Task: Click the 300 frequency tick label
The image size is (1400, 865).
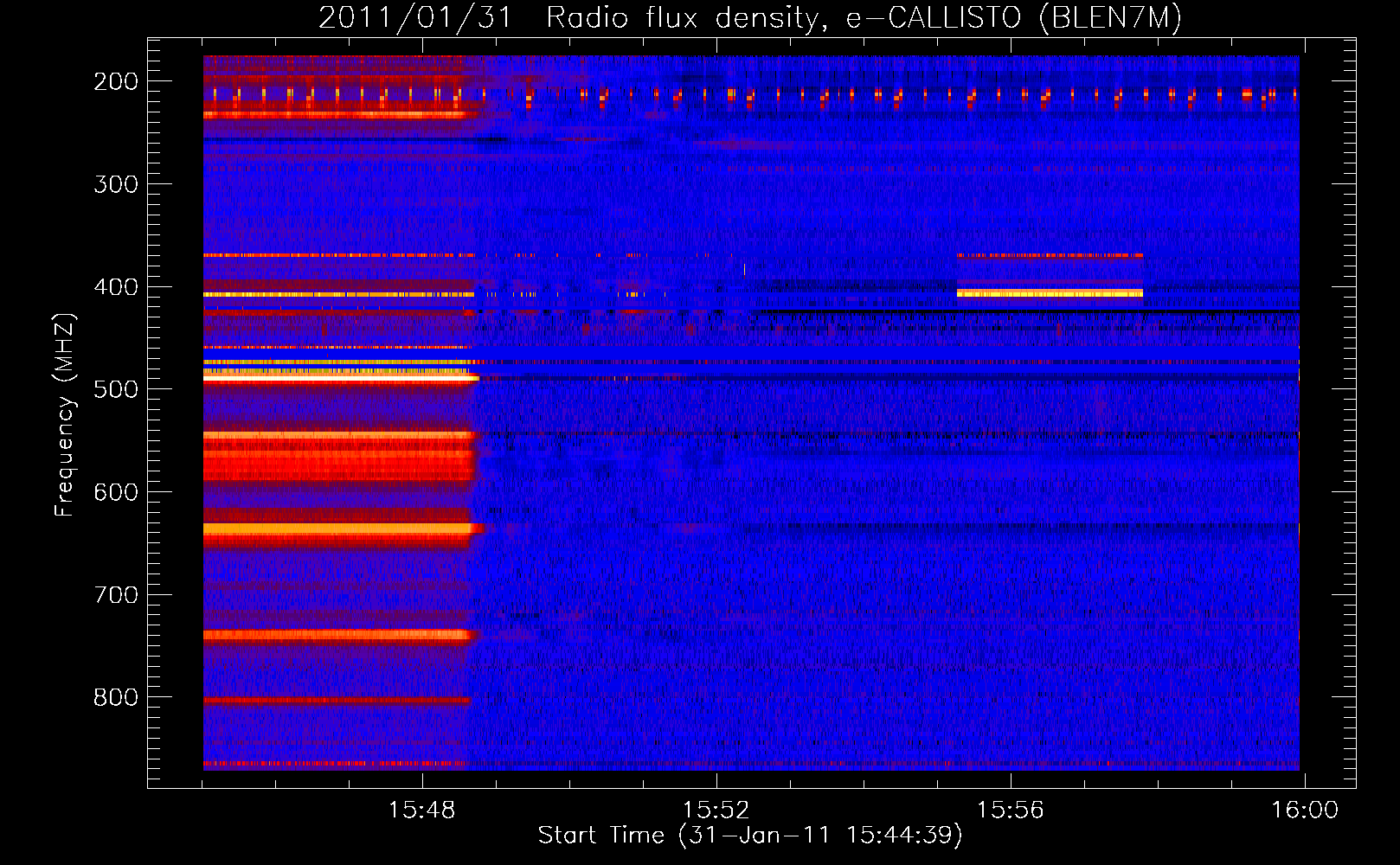Action: click(x=116, y=184)
